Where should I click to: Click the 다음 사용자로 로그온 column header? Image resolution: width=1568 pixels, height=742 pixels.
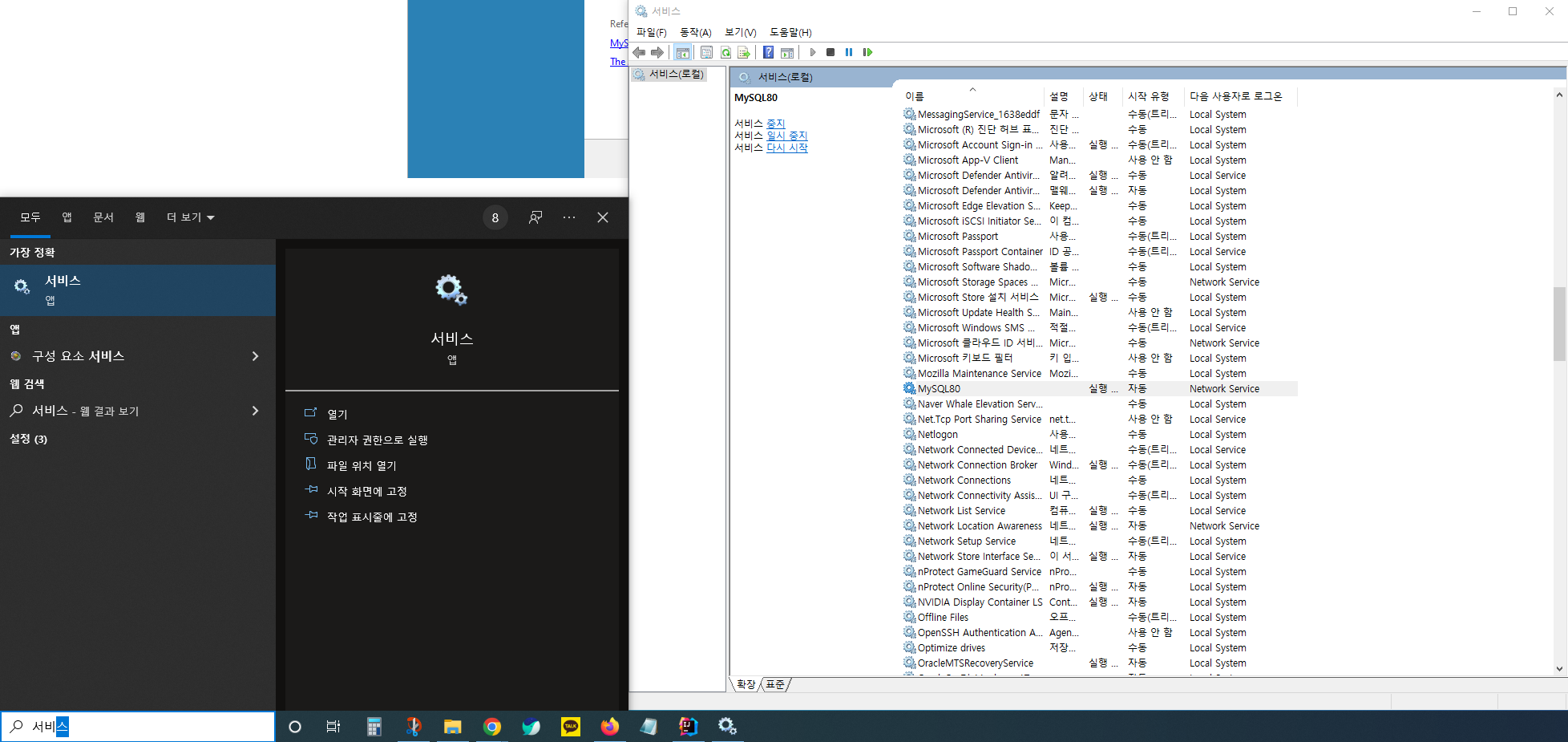1240,96
